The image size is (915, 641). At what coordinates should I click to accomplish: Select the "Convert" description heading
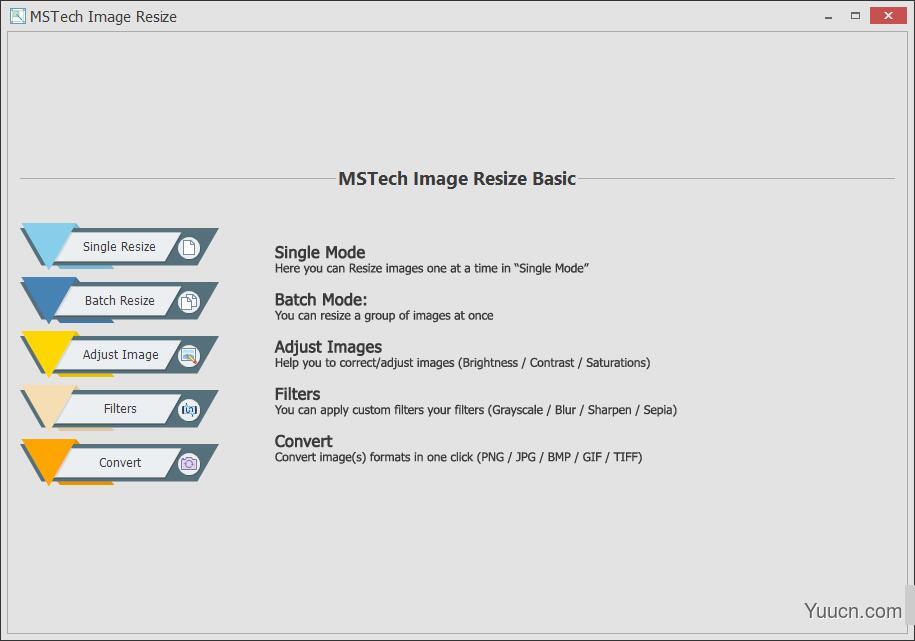pos(303,441)
